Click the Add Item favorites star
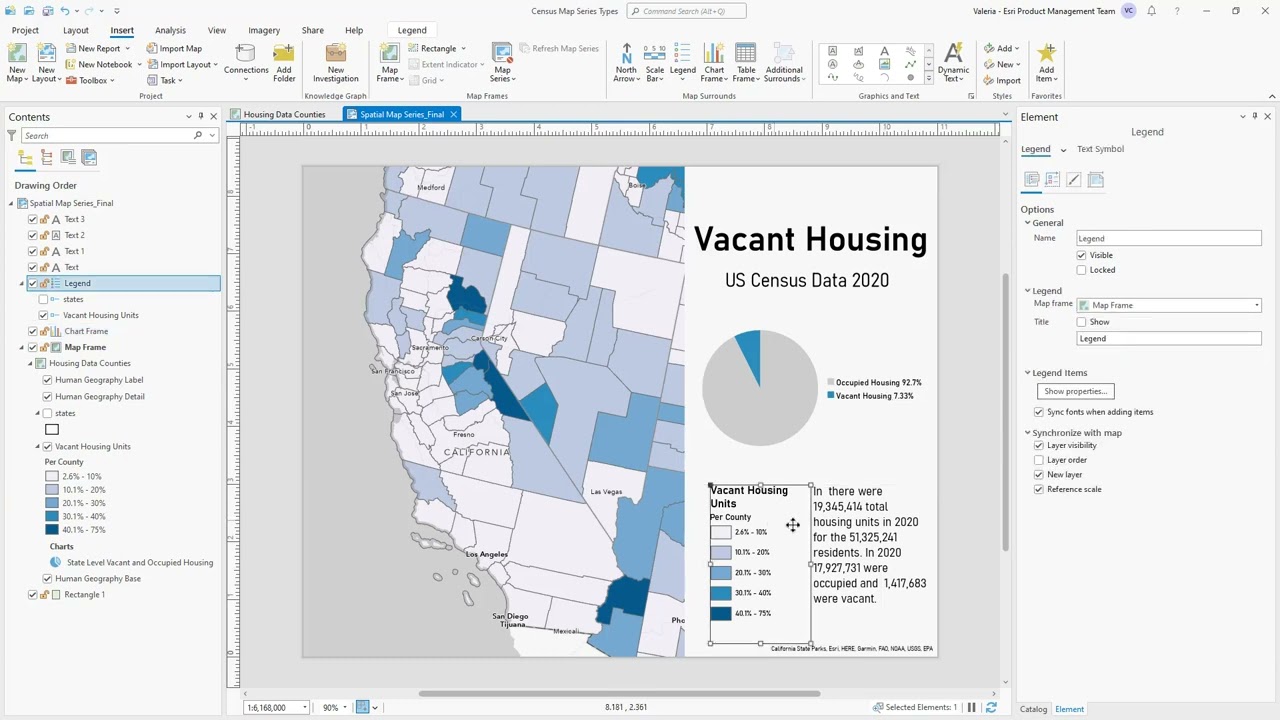The width and height of the screenshot is (1280, 720). [1046, 63]
